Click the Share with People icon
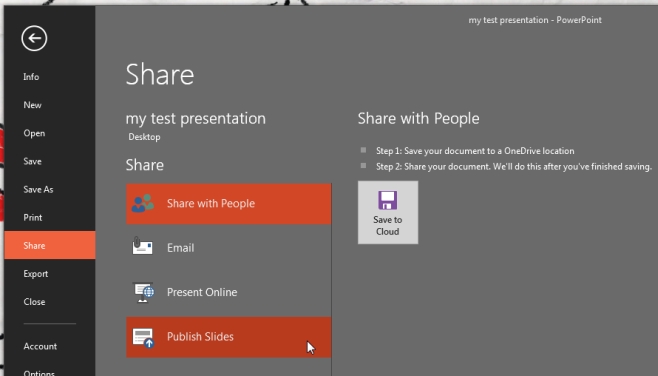The width and height of the screenshot is (658, 376). (x=143, y=203)
